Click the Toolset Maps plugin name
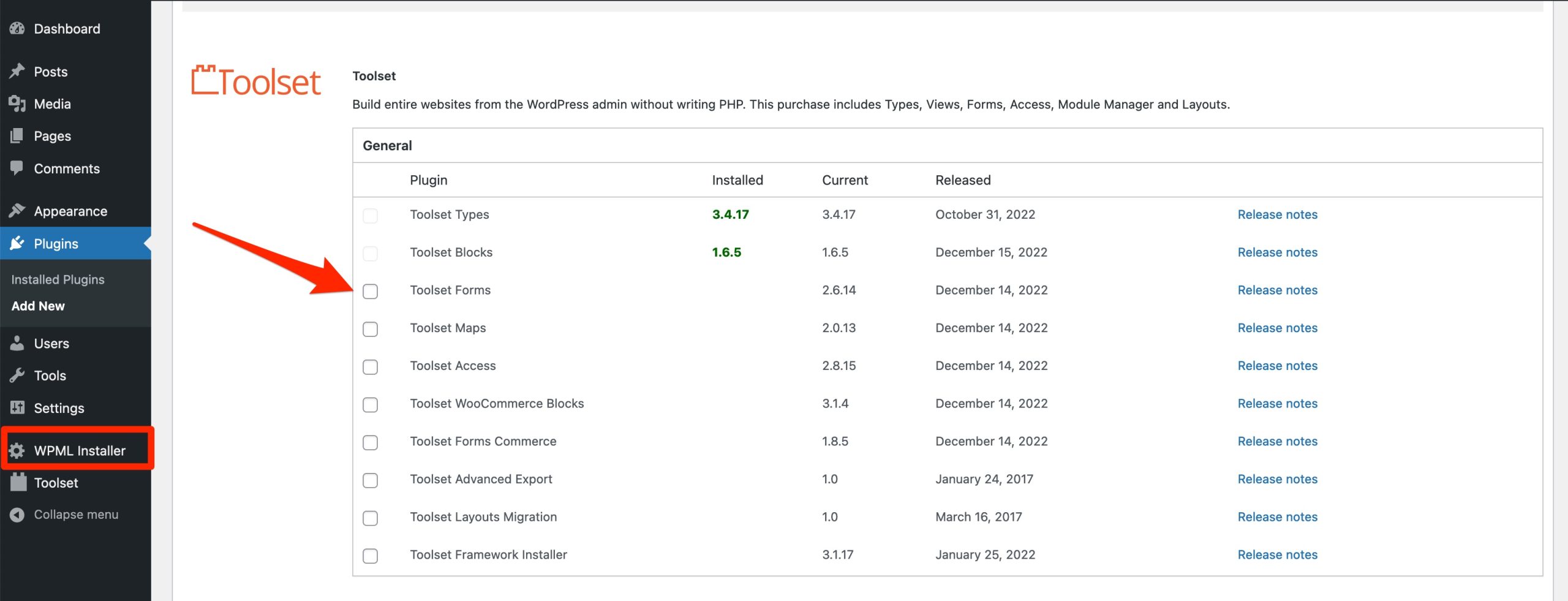The height and width of the screenshot is (601, 1568). (448, 328)
